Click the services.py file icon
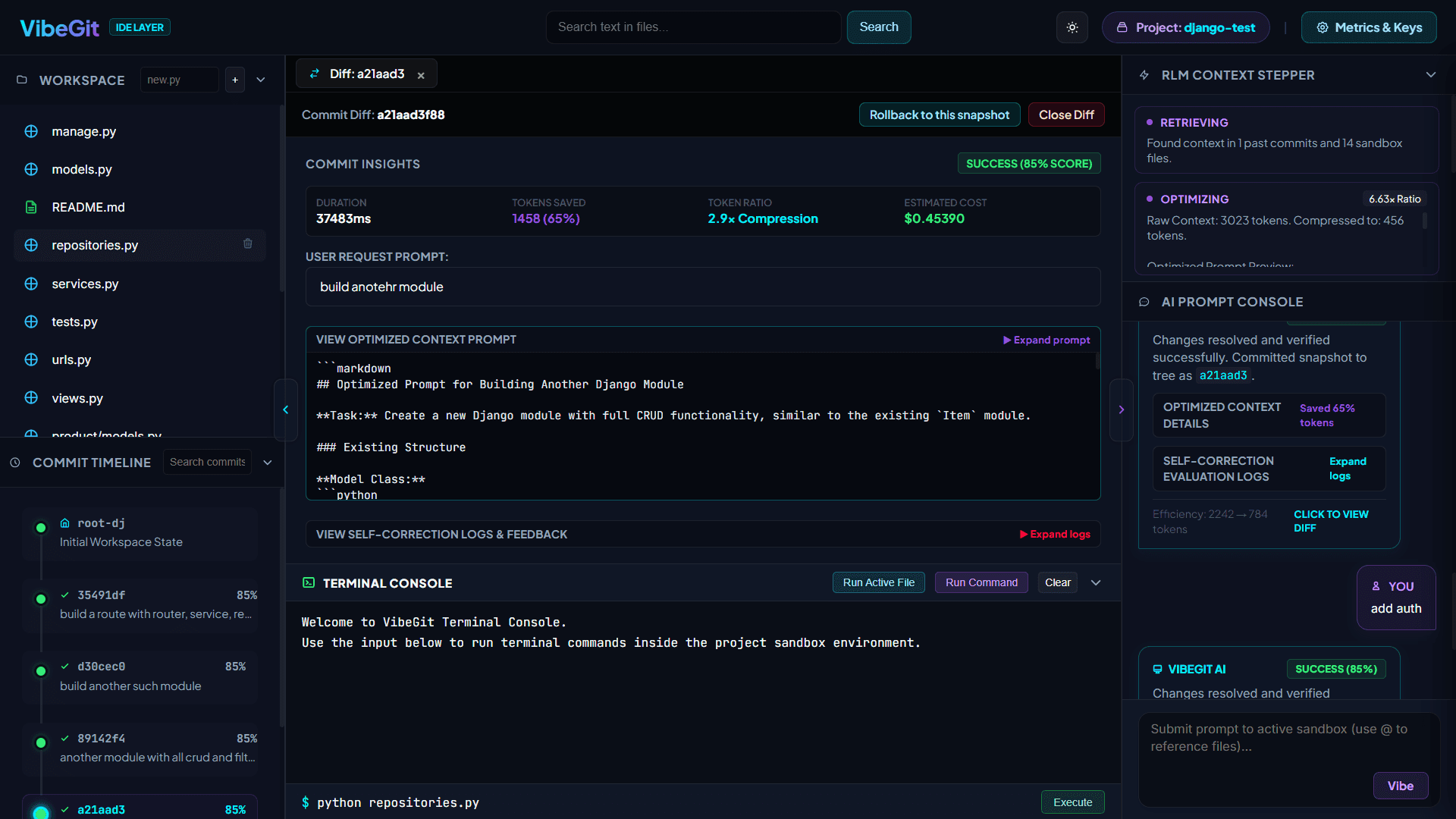1456x819 pixels. 31,284
